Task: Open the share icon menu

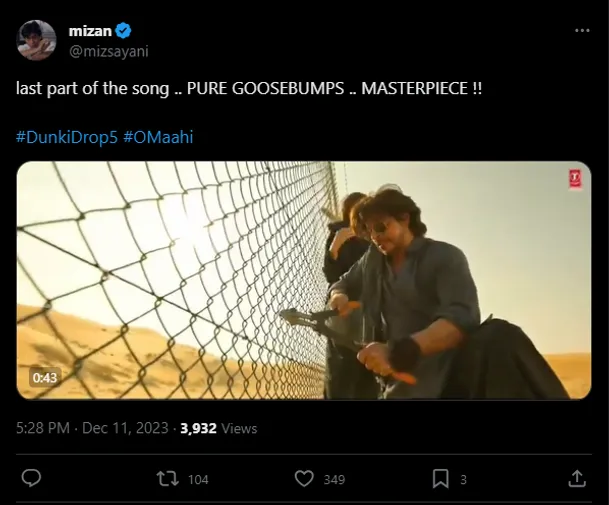Action: pyautogui.click(x=577, y=479)
